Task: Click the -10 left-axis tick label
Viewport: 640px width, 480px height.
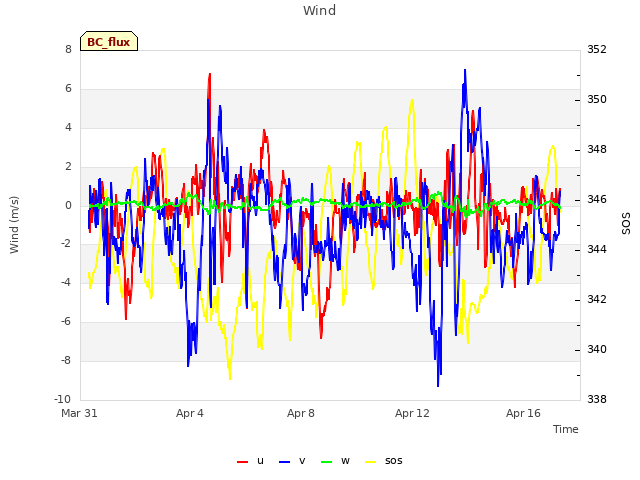Action: click(x=62, y=399)
